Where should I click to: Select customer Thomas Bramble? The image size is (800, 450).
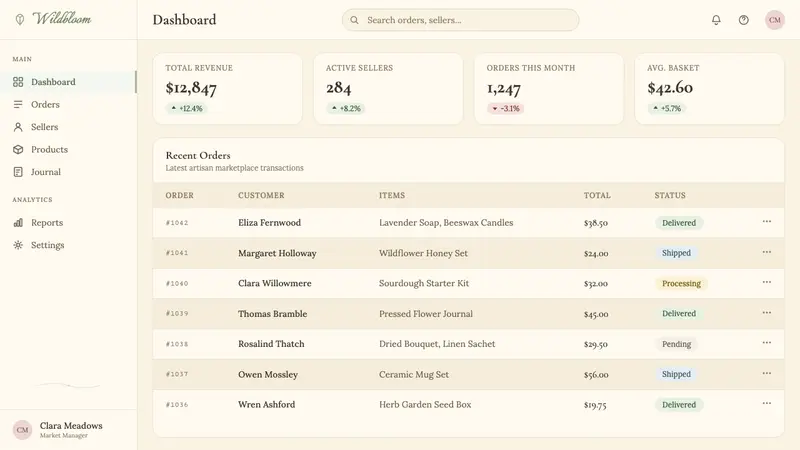272,314
